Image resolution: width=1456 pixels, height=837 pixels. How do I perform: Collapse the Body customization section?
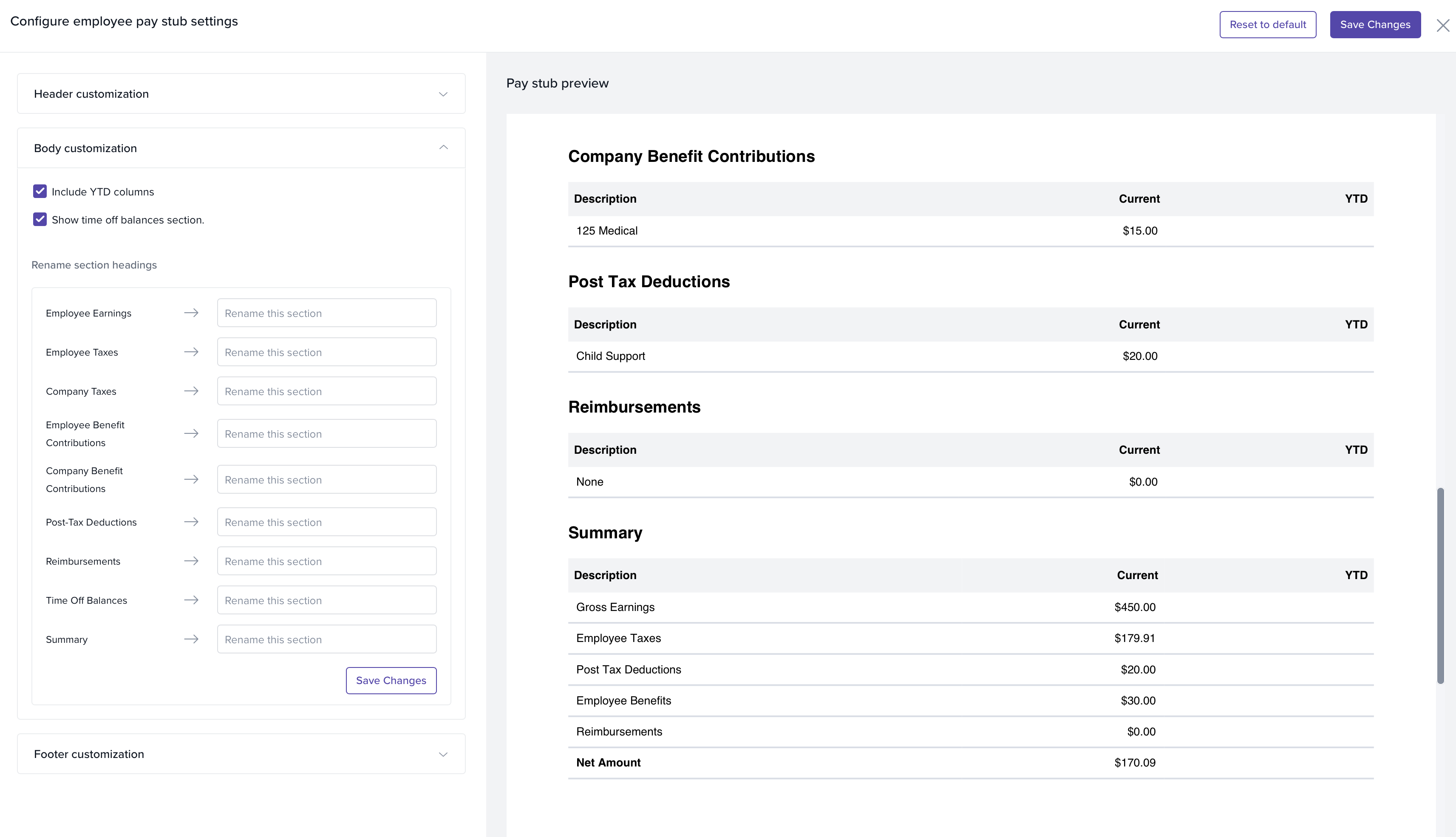pyautogui.click(x=241, y=148)
